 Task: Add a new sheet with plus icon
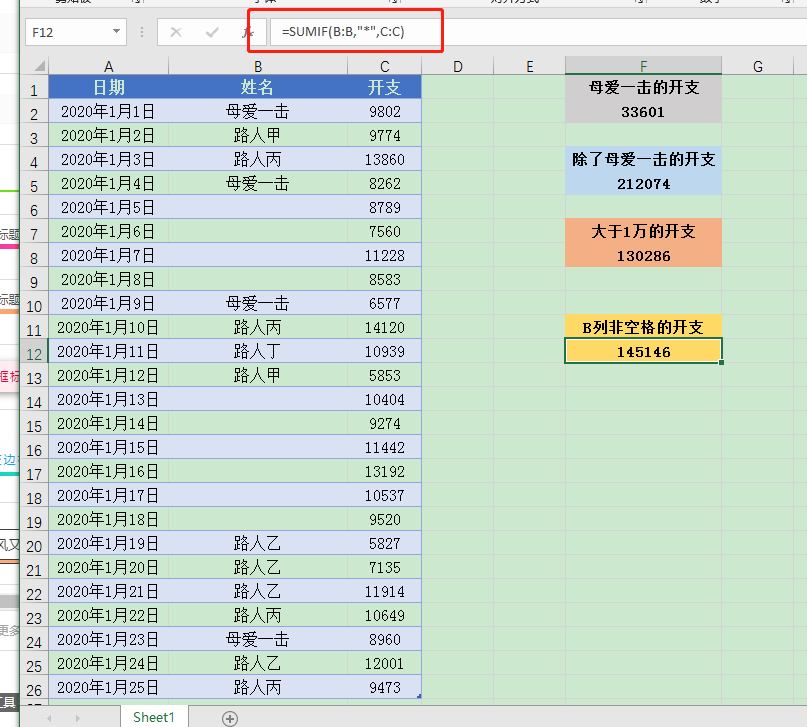point(230,718)
